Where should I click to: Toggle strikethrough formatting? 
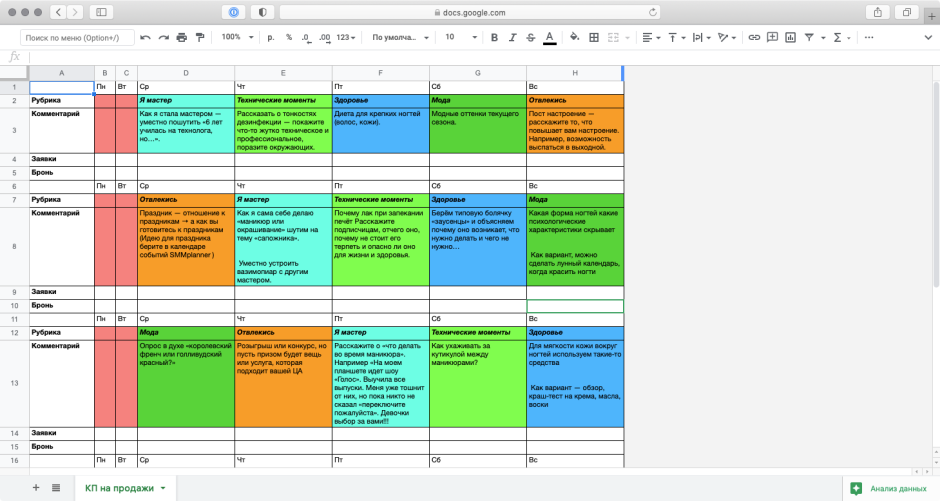pyautogui.click(x=530, y=37)
